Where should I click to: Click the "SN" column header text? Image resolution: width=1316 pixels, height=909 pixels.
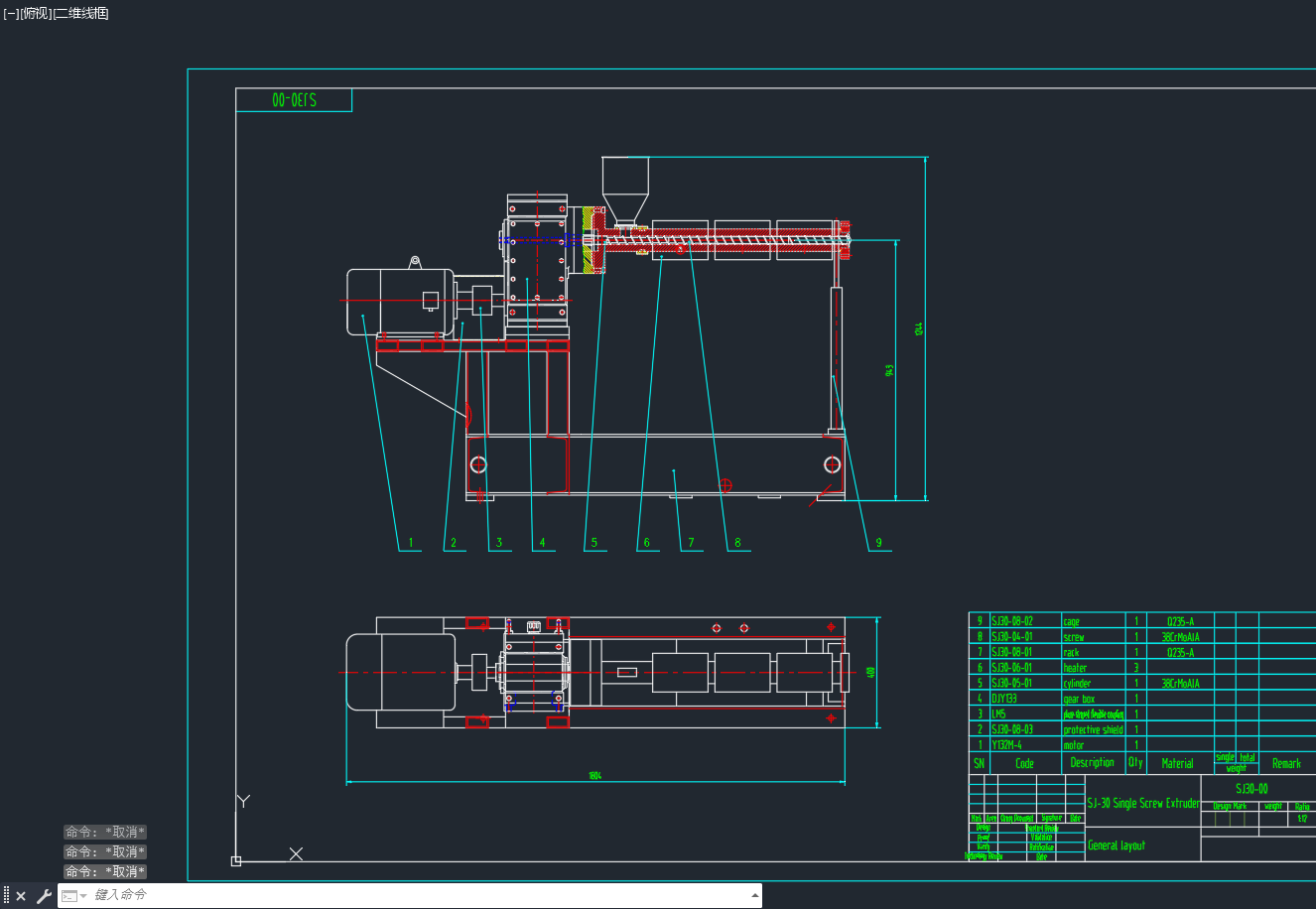click(x=980, y=763)
